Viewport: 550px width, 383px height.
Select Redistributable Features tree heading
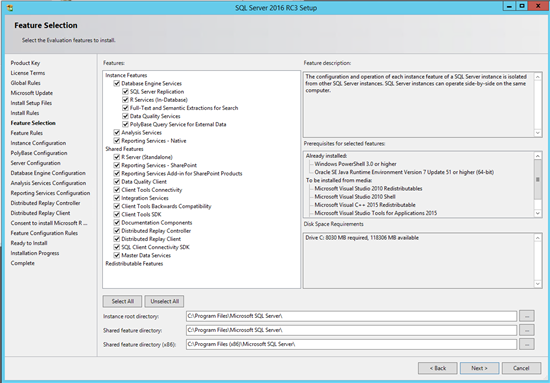[x=134, y=263]
